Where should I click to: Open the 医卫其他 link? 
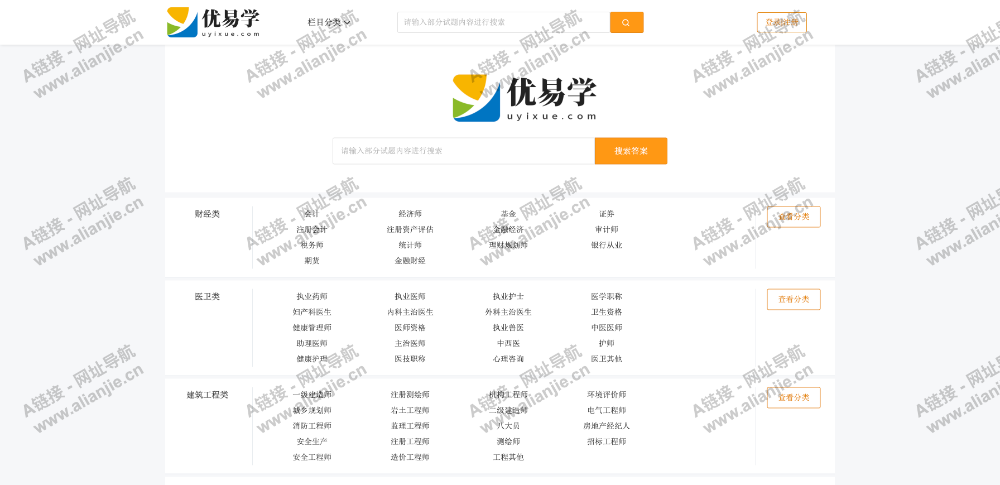click(x=607, y=359)
